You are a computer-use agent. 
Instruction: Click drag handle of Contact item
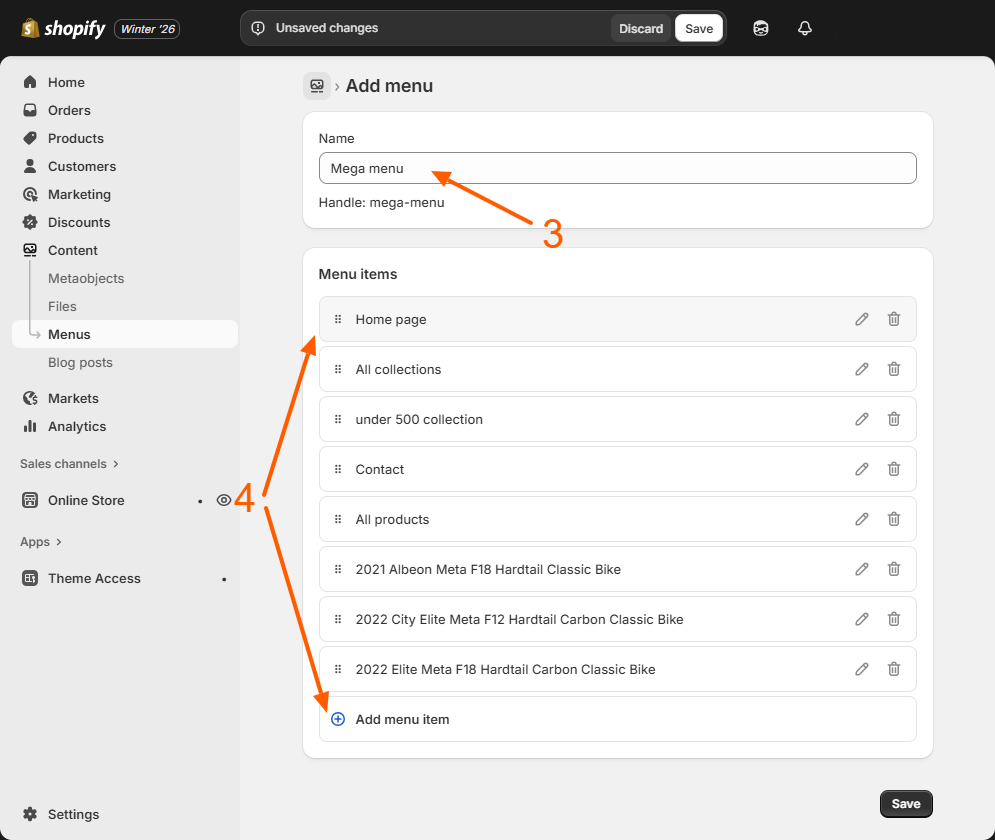(x=338, y=469)
